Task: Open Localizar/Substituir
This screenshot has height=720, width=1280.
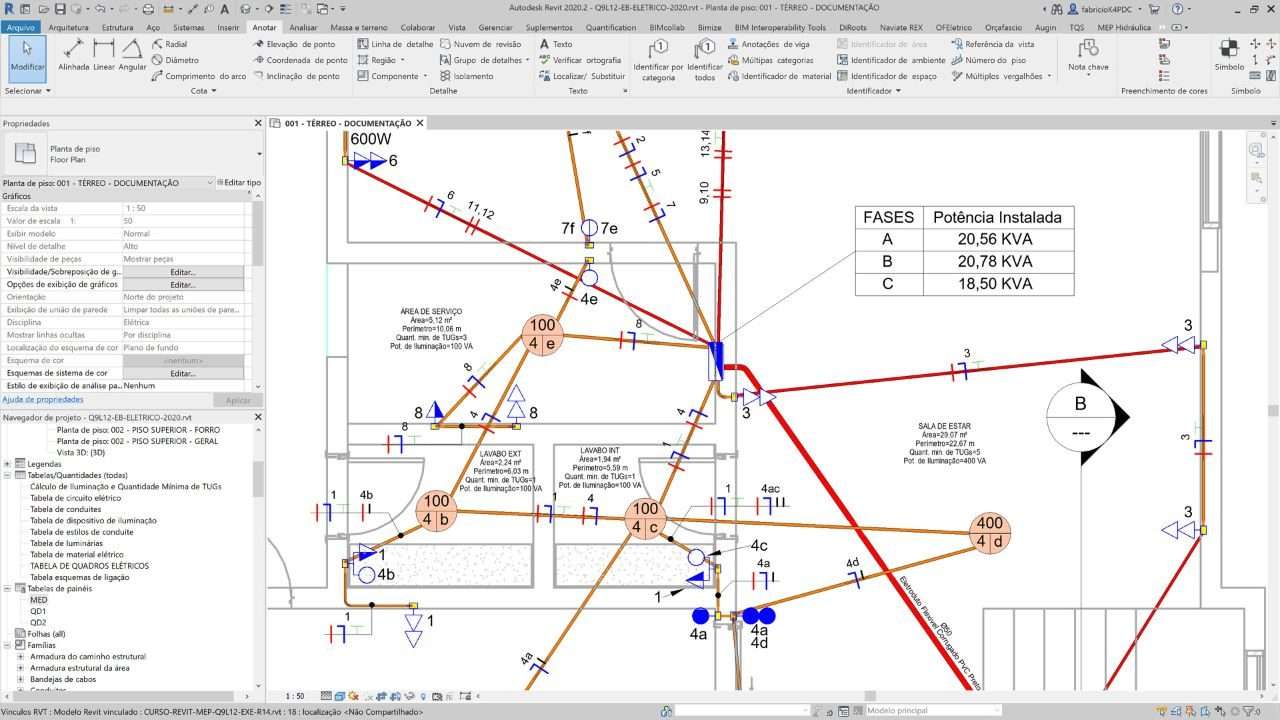Action: [x=582, y=76]
